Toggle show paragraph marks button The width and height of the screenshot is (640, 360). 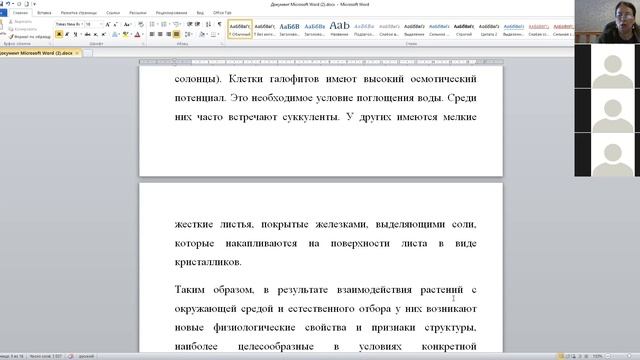[219, 24]
